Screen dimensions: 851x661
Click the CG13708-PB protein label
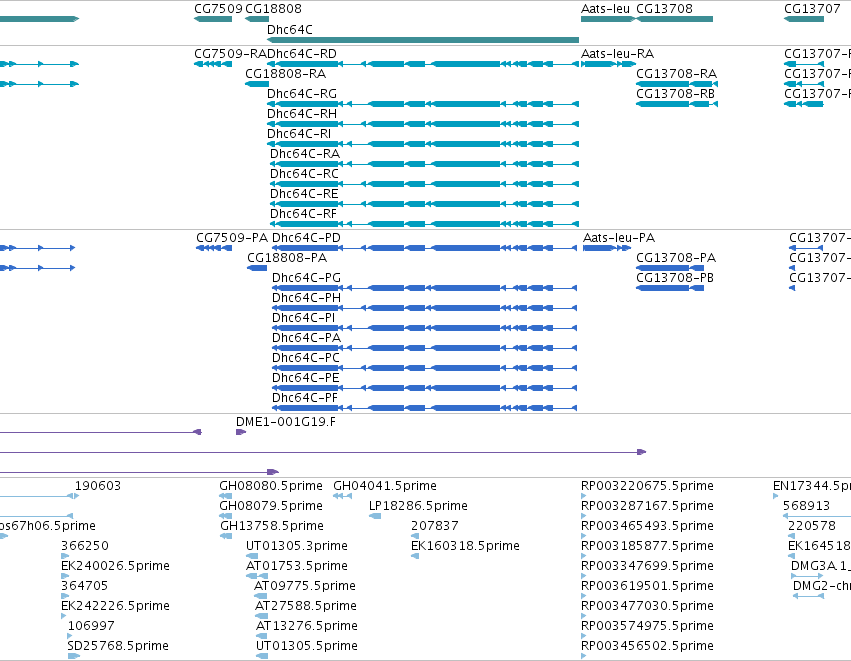point(675,278)
